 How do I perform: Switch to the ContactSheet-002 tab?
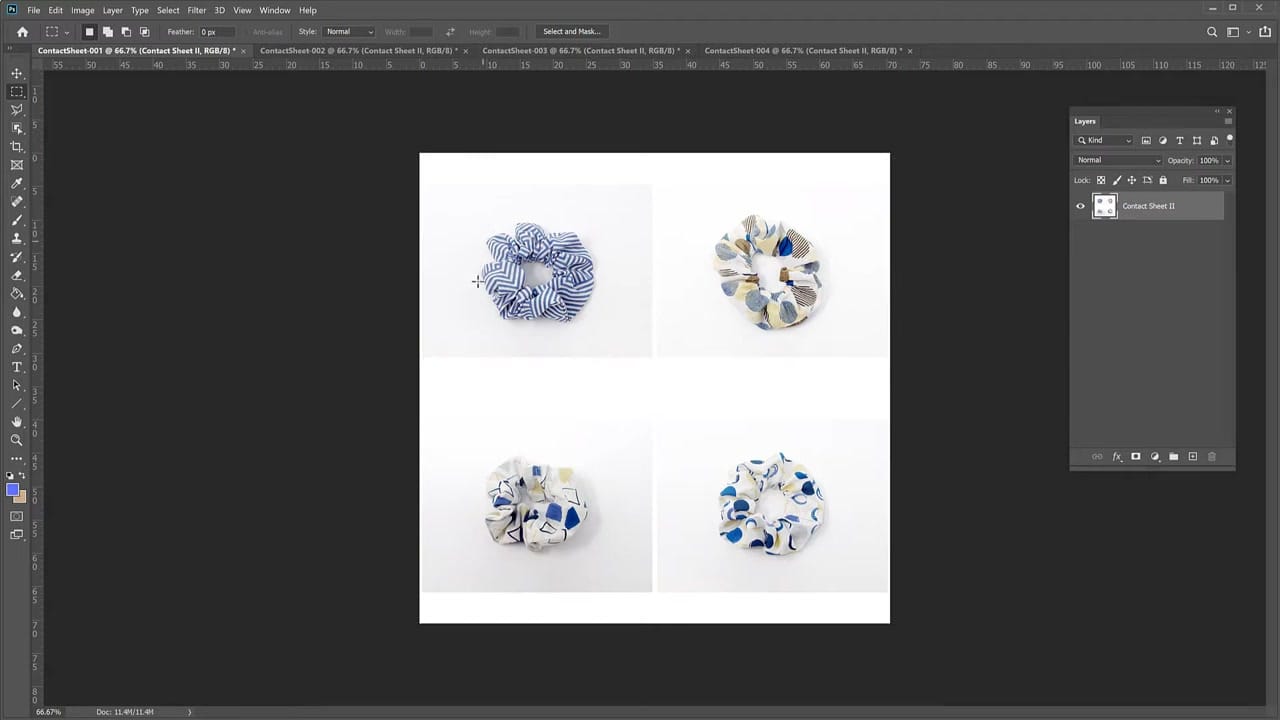(x=355, y=50)
